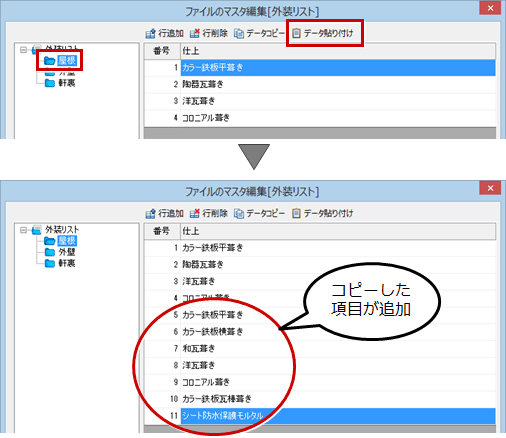This screenshot has width=506, height=438.
Task: Select row 7 和瓦葺き in lower list
Action: [320, 348]
